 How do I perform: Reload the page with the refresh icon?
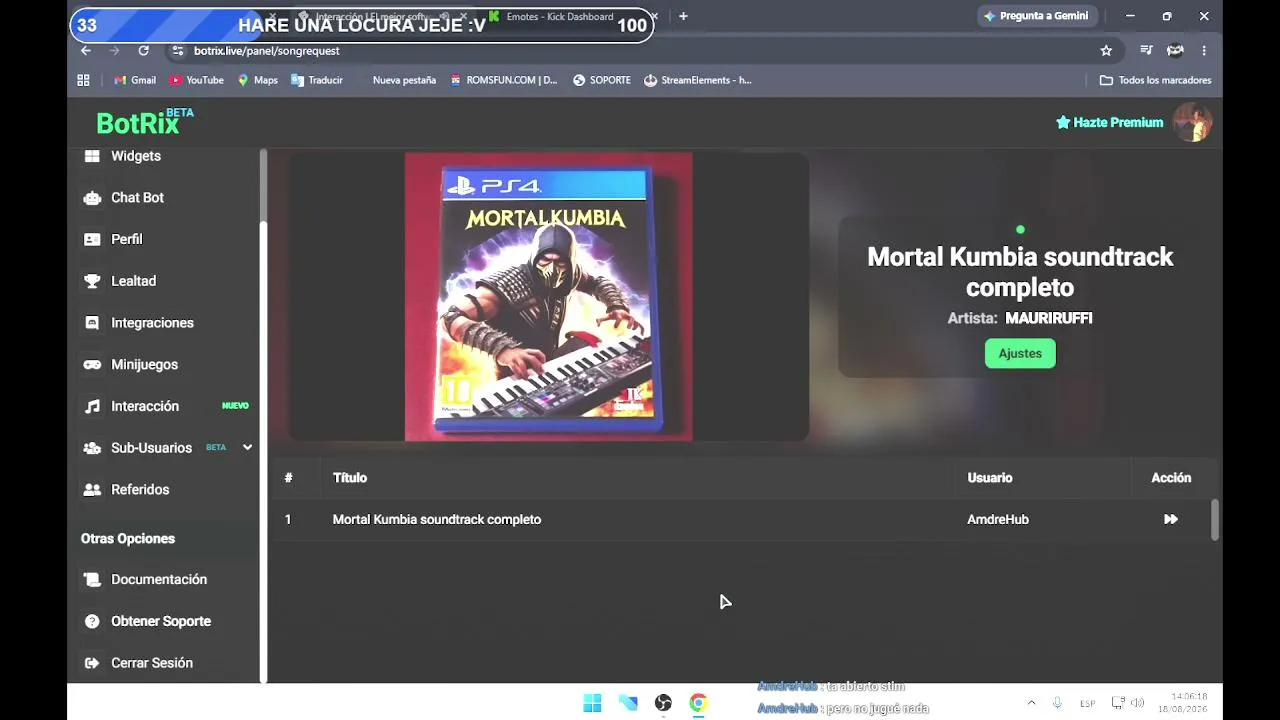(143, 51)
